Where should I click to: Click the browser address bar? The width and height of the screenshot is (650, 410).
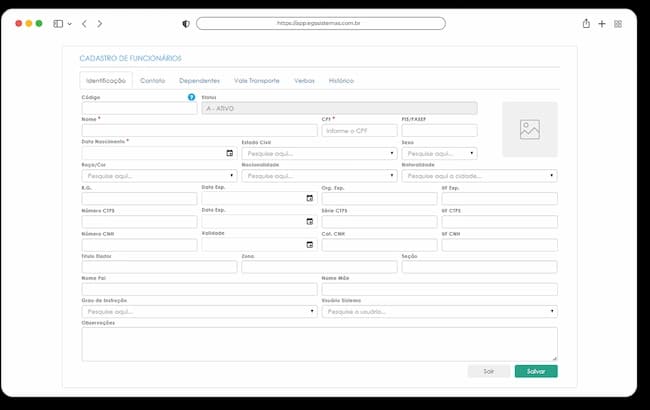click(321, 23)
